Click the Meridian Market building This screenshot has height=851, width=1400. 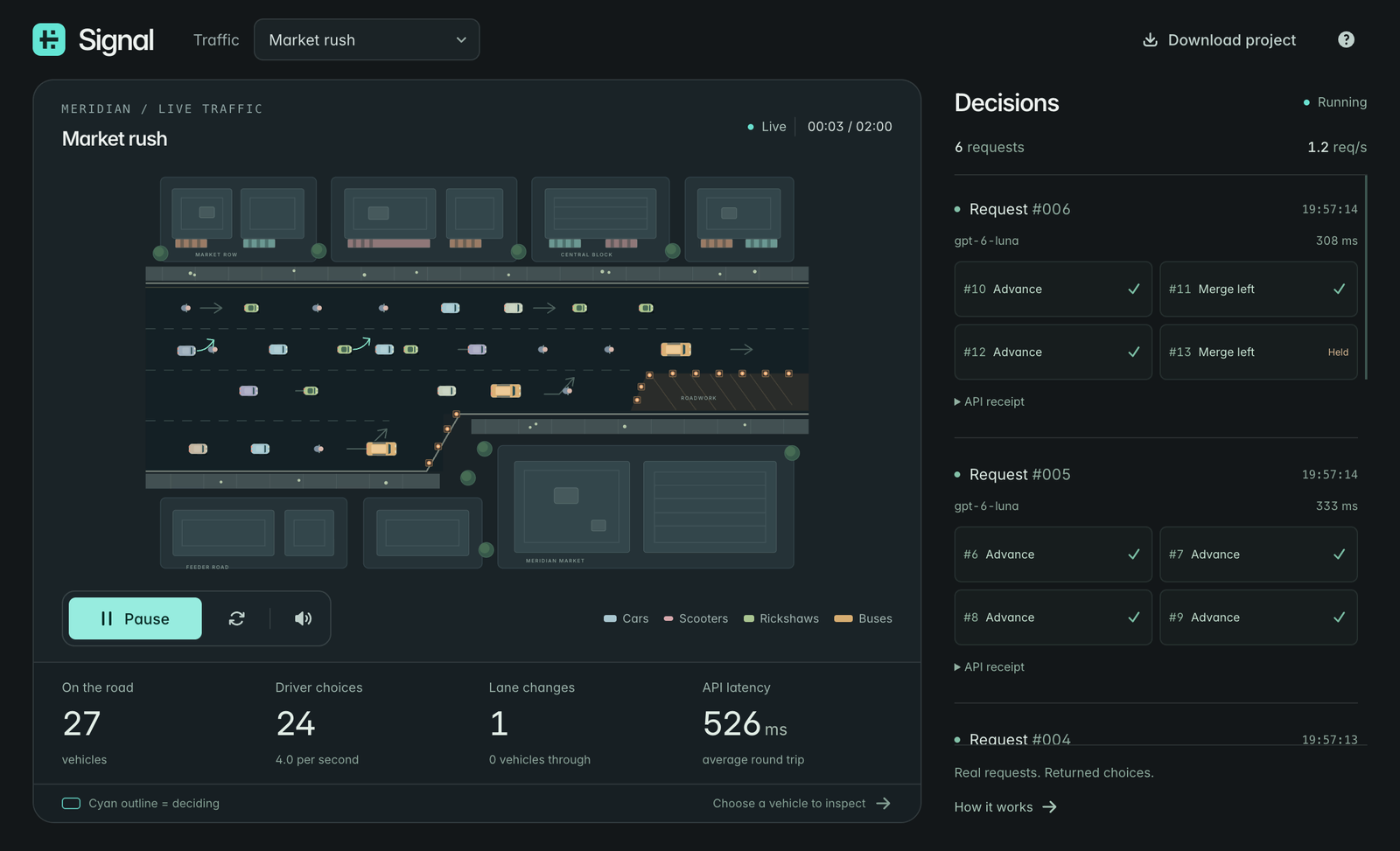(x=646, y=507)
